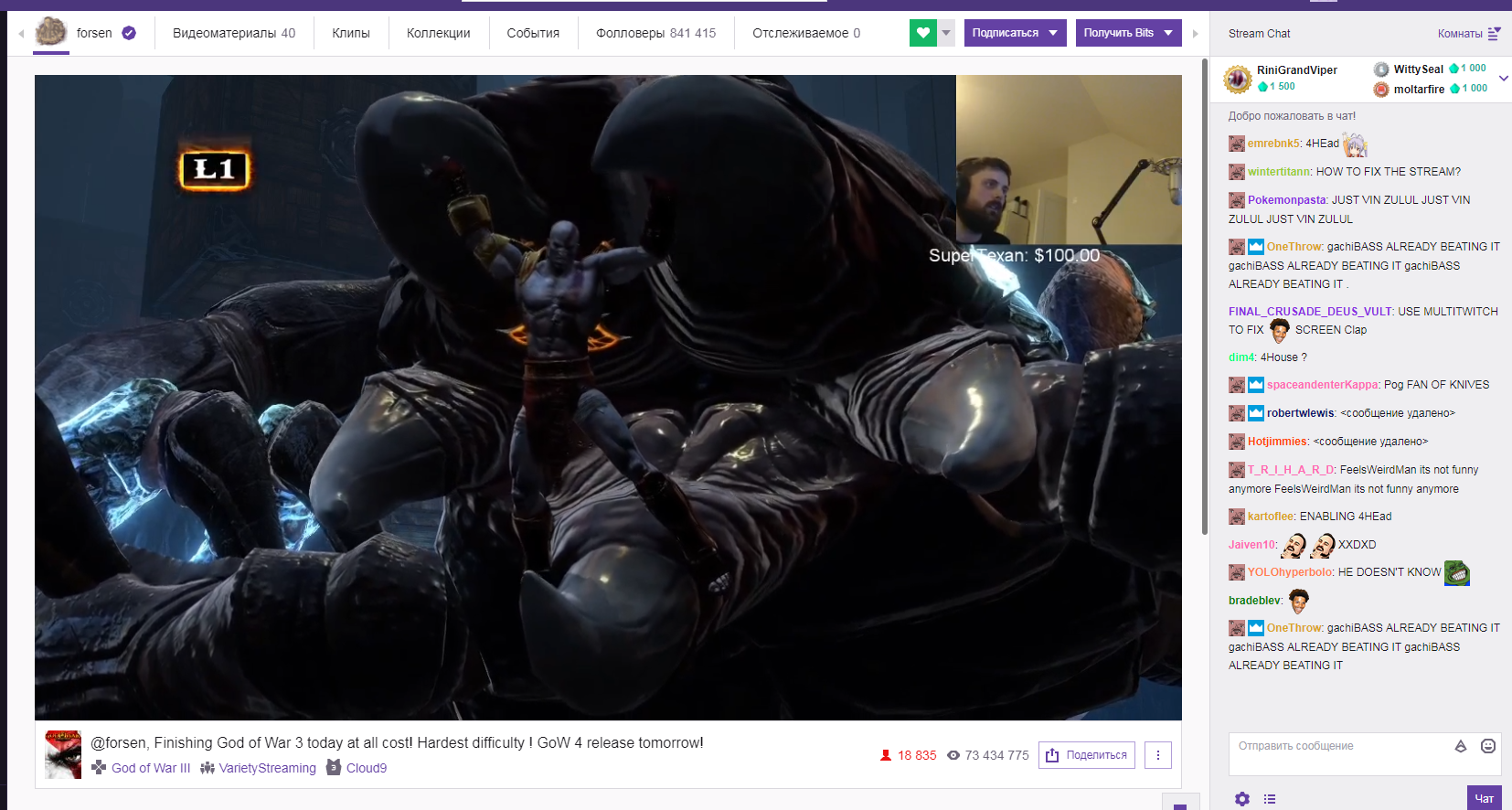Reveal robertwlewis's deleted message
This screenshot has width=1512, height=810.
pos(1398,413)
